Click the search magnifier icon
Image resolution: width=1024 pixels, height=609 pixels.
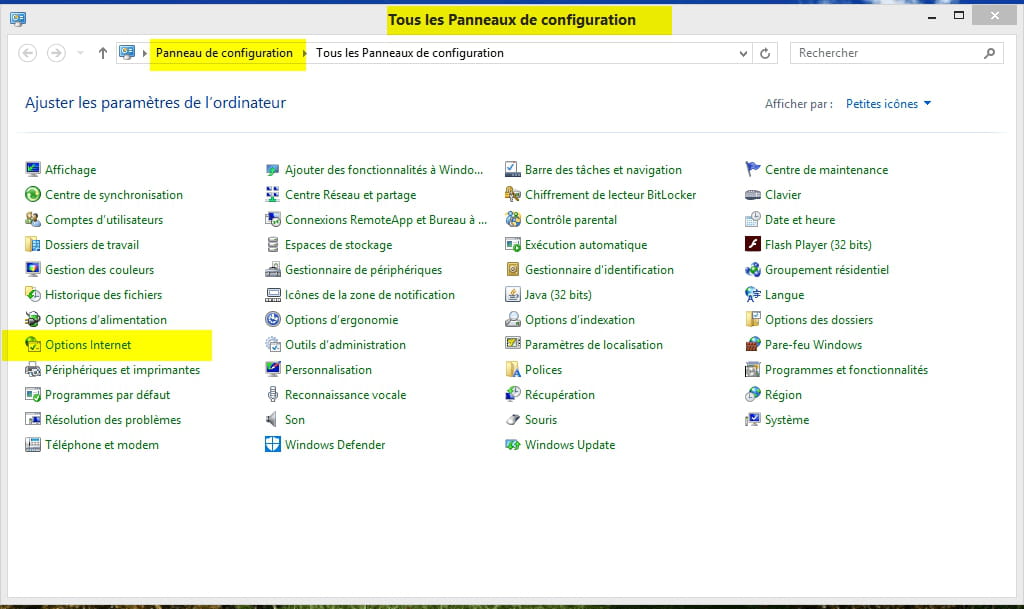(x=989, y=53)
